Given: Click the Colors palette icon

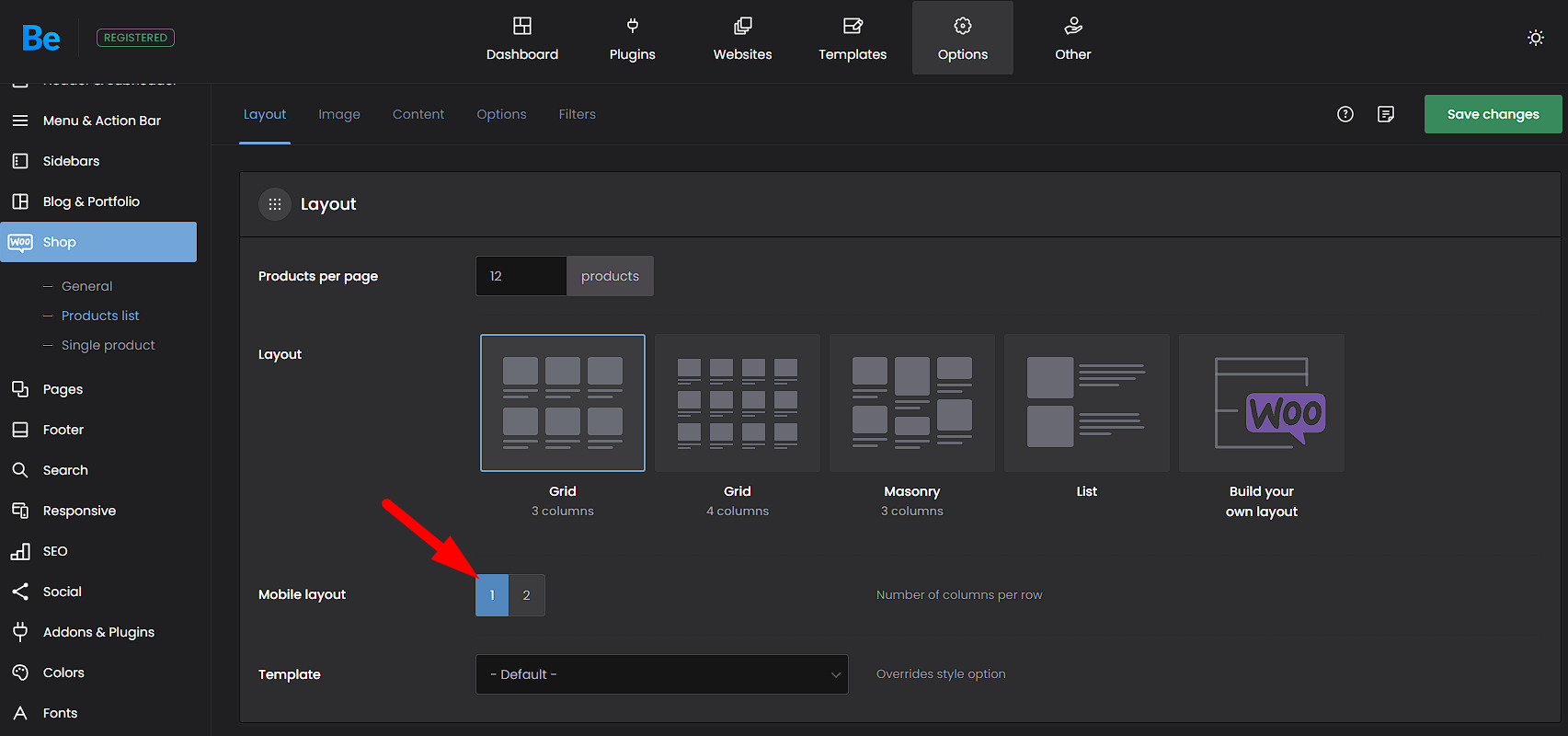Looking at the screenshot, I should tap(20, 673).
